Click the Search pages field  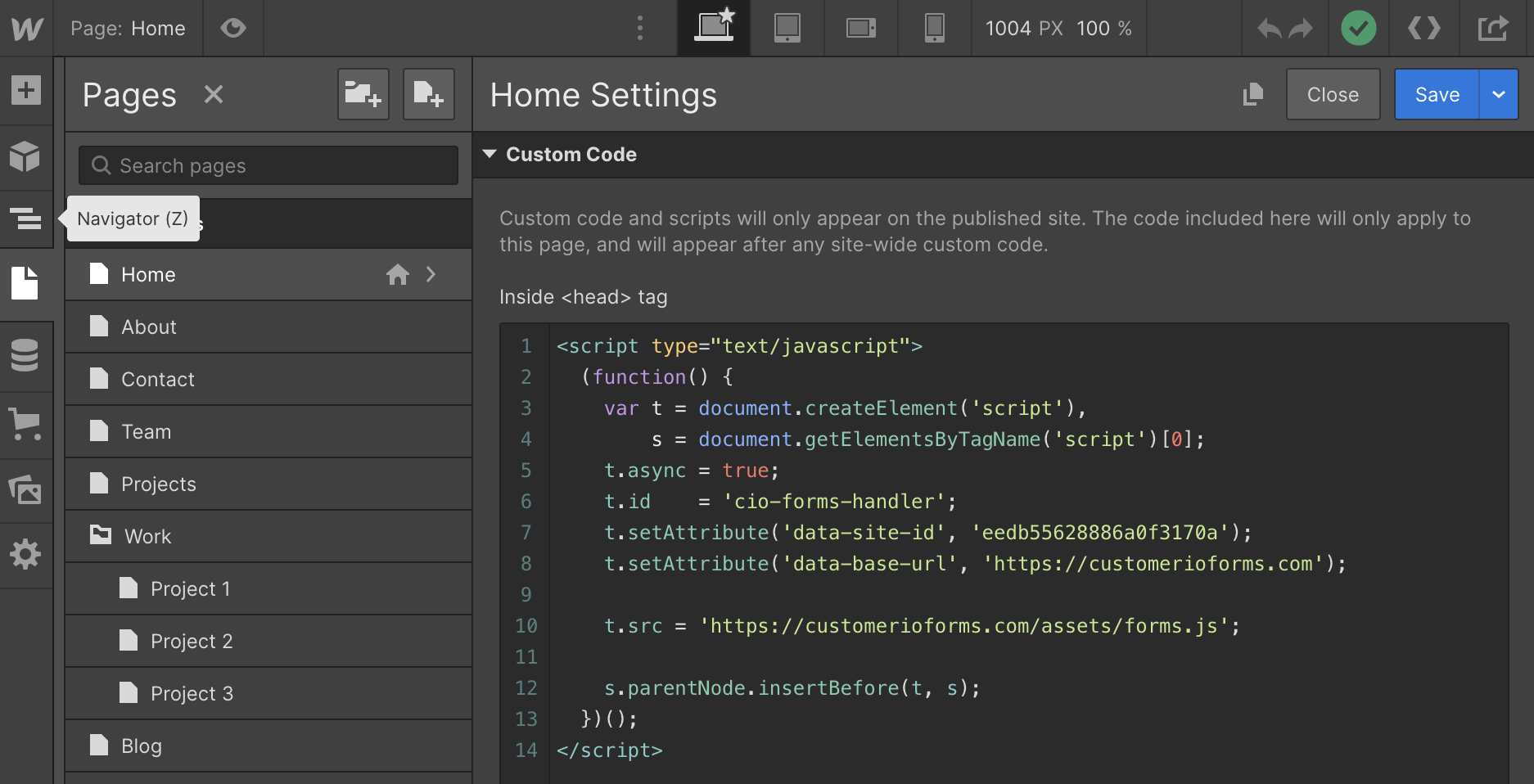268,165
